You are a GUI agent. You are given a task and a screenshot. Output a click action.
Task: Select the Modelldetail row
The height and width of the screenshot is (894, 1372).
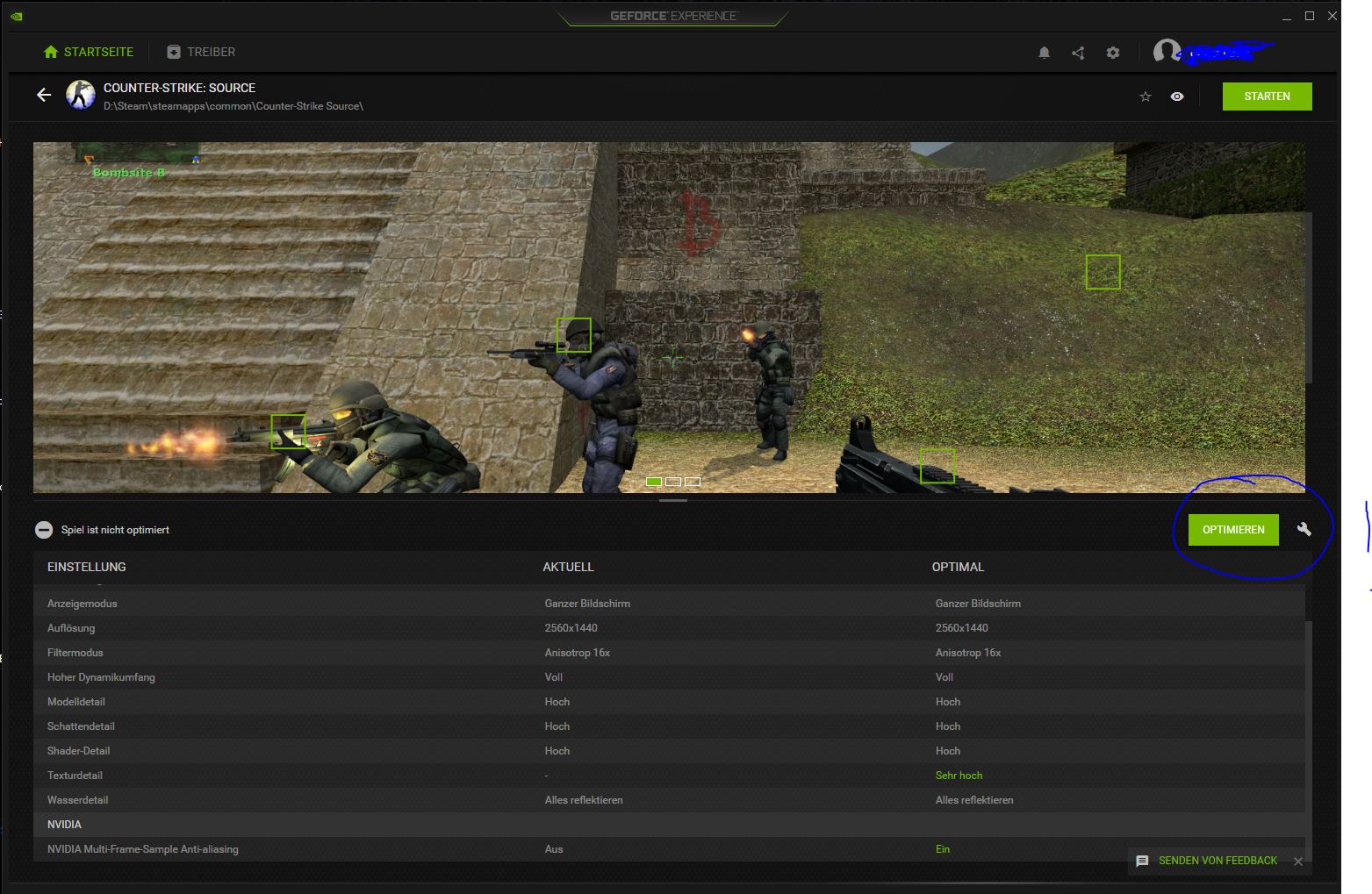[669, 702]
